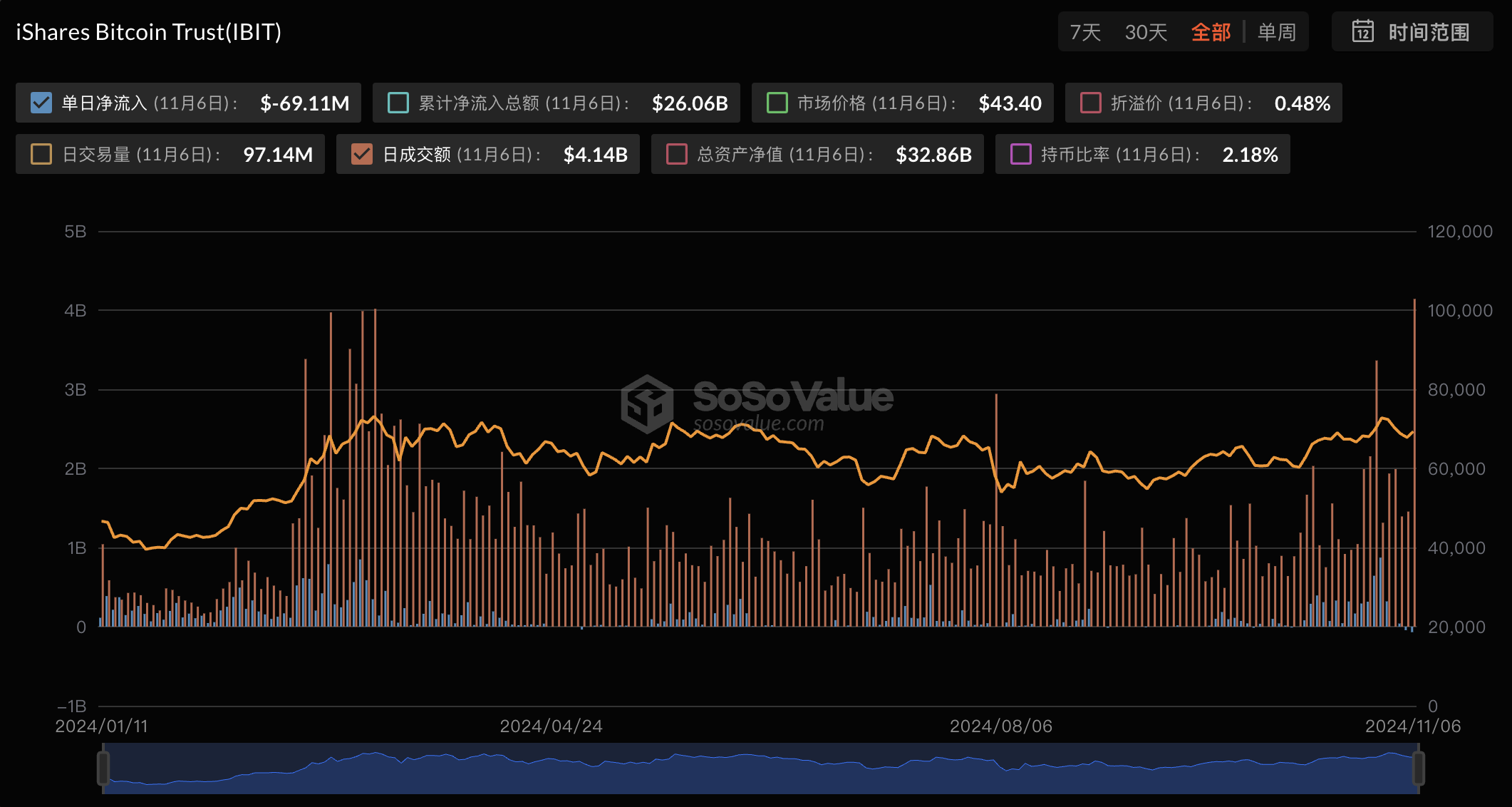
Task: Switch to the 7天 time range
Action: click(1085, 31)
